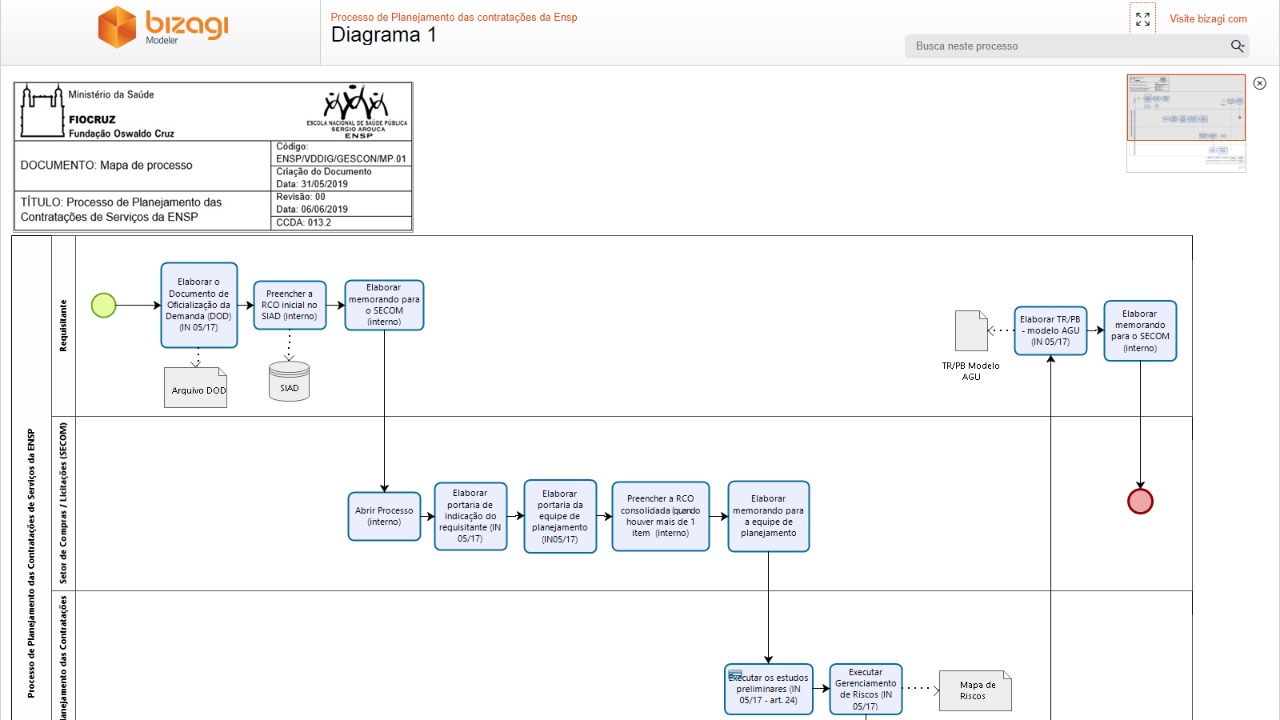Screen dimensions: 1280x720
Task: Click the red end event circle
Action: (1140, 501)
